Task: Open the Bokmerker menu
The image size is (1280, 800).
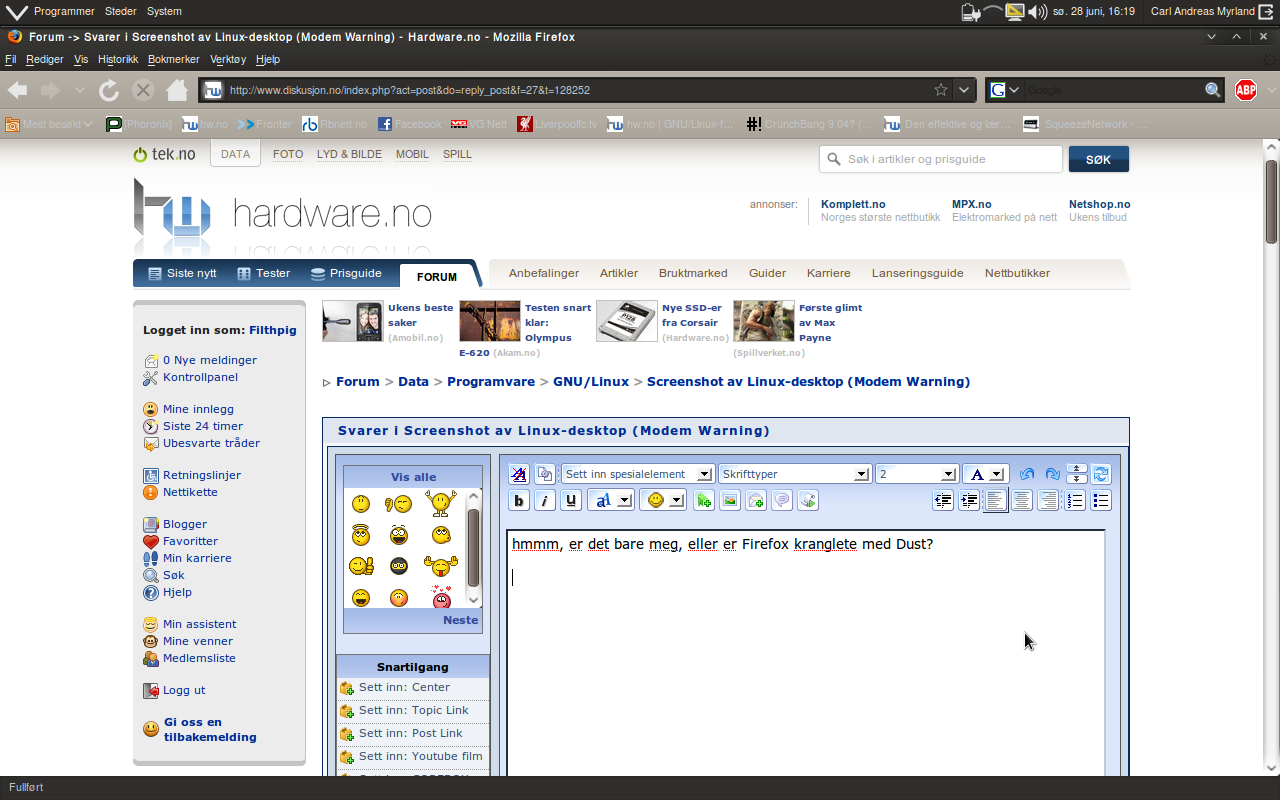Action: [173, 59]
